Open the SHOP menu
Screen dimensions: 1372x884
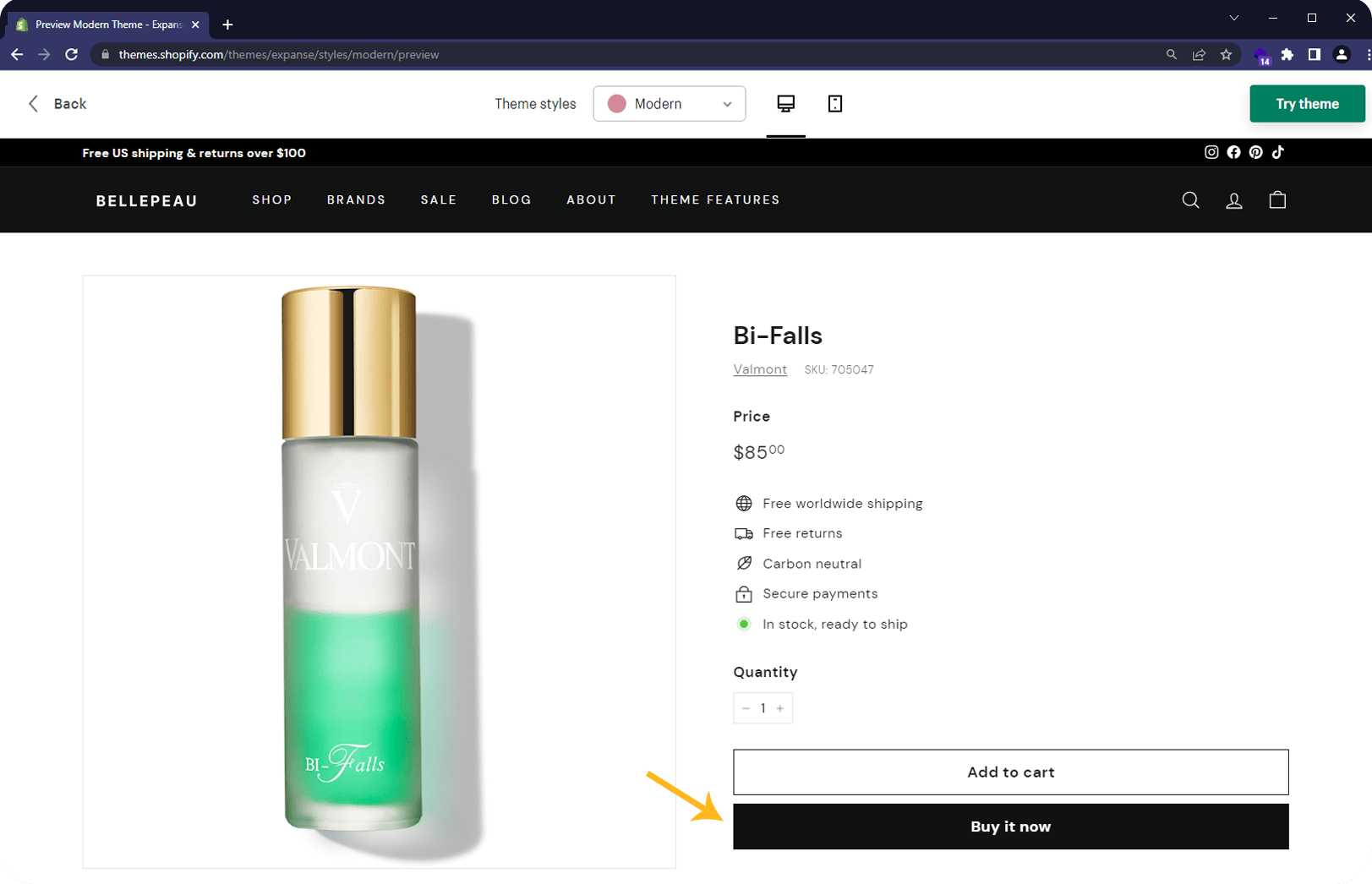coord(272,200)
